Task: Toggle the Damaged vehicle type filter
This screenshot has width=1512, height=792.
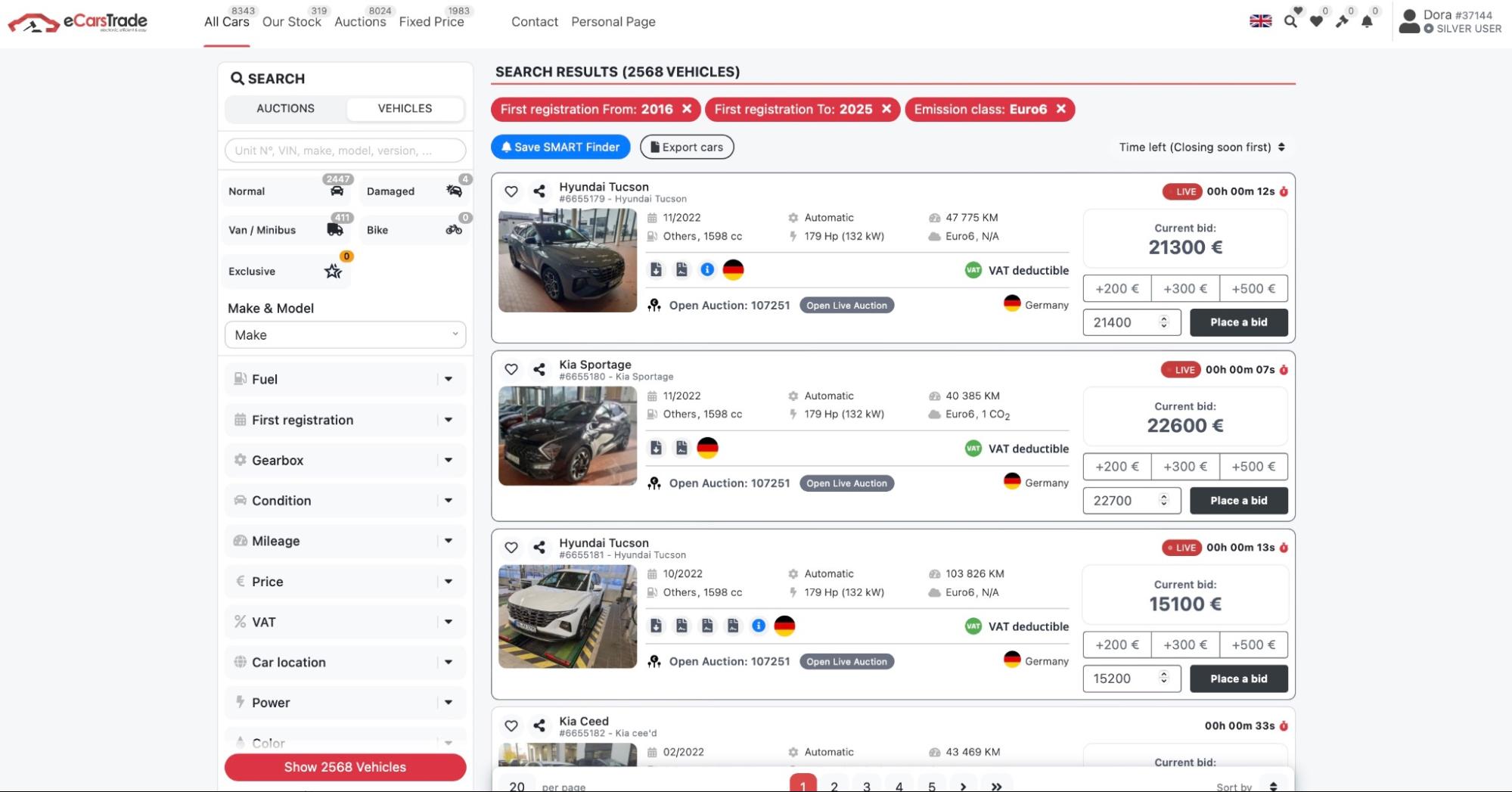Action: [414, 191]
